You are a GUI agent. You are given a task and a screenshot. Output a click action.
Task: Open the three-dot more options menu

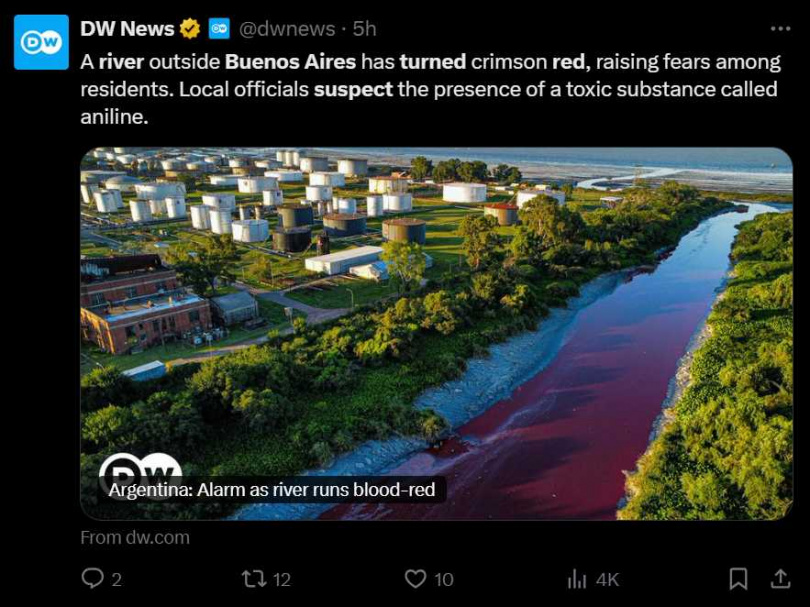click(780, 29)
